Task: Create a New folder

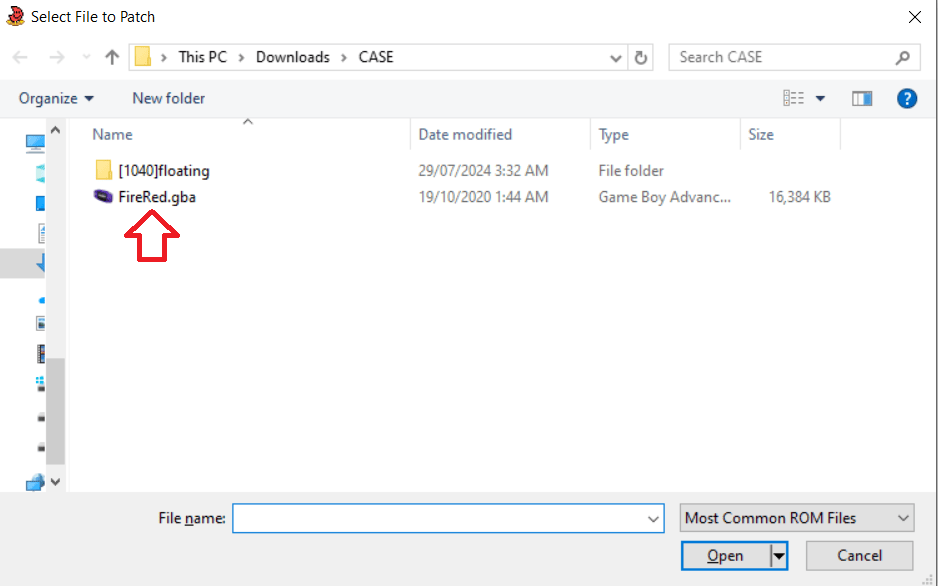Action: click(167, 98)
